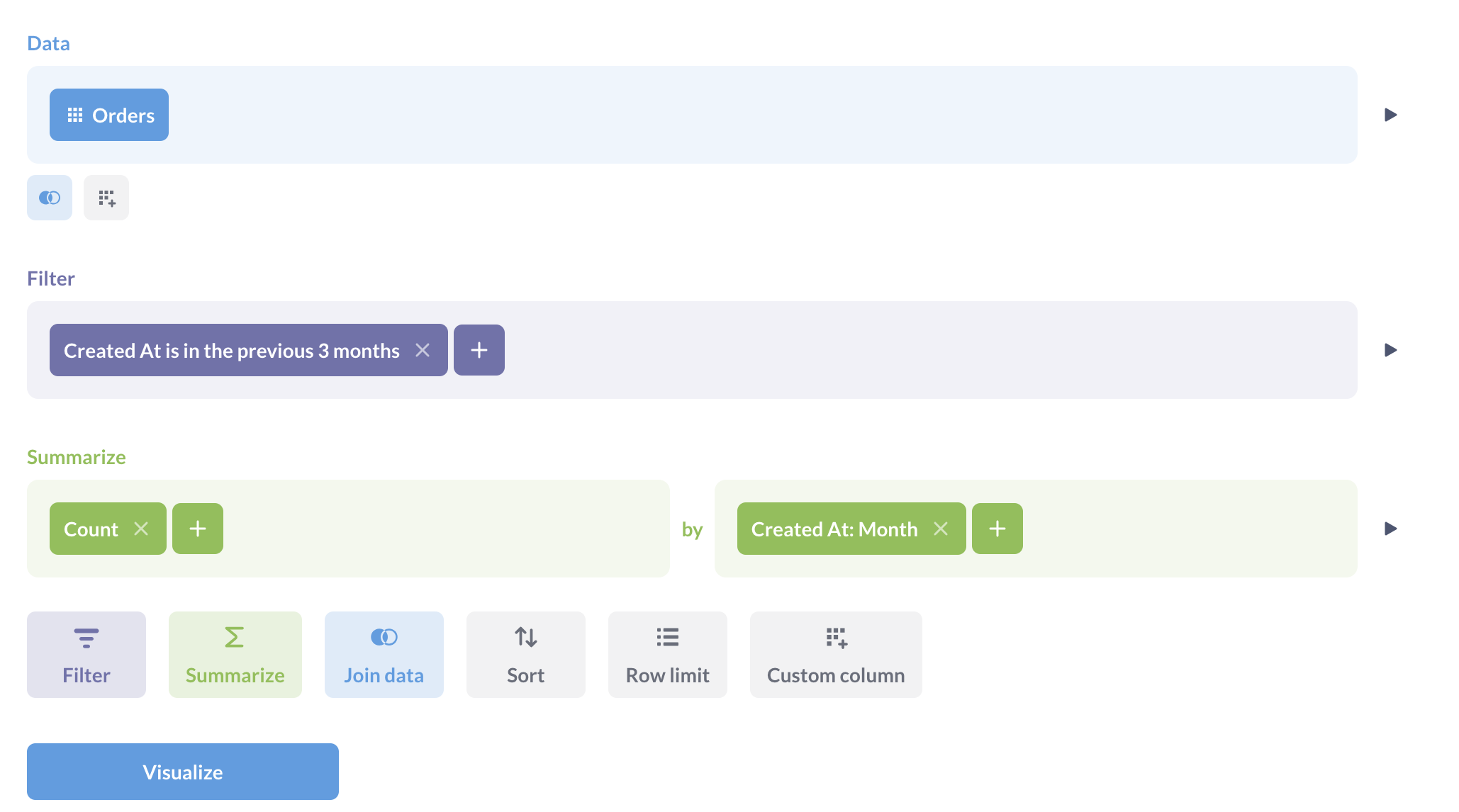Select the Summarize sigma icon

(235, 636)
